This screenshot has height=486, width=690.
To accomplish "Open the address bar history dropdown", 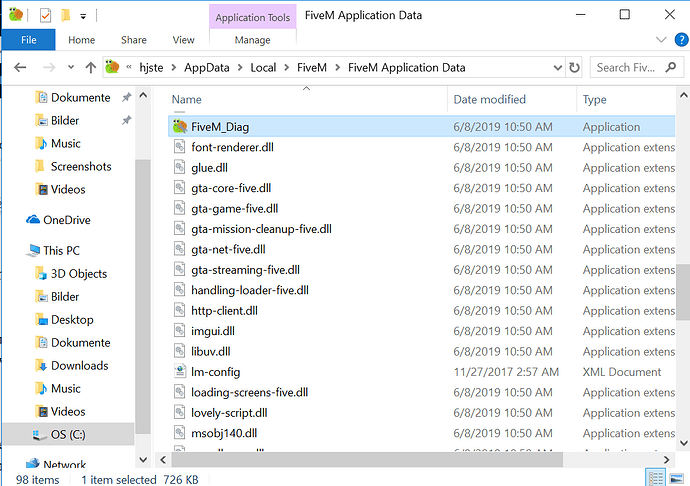I will 558,68.
